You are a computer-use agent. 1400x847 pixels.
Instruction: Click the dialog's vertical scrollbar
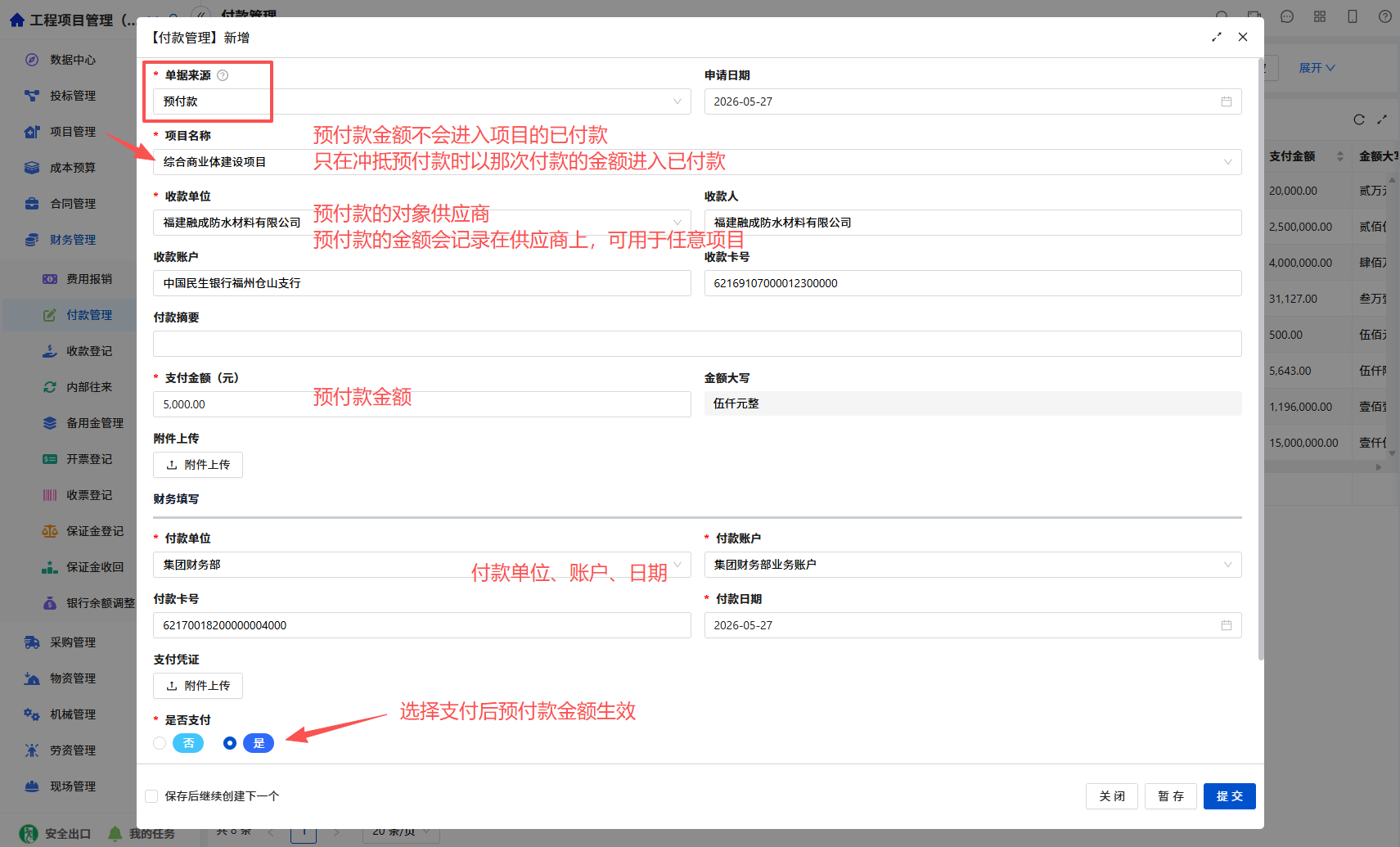[1261, 360]
